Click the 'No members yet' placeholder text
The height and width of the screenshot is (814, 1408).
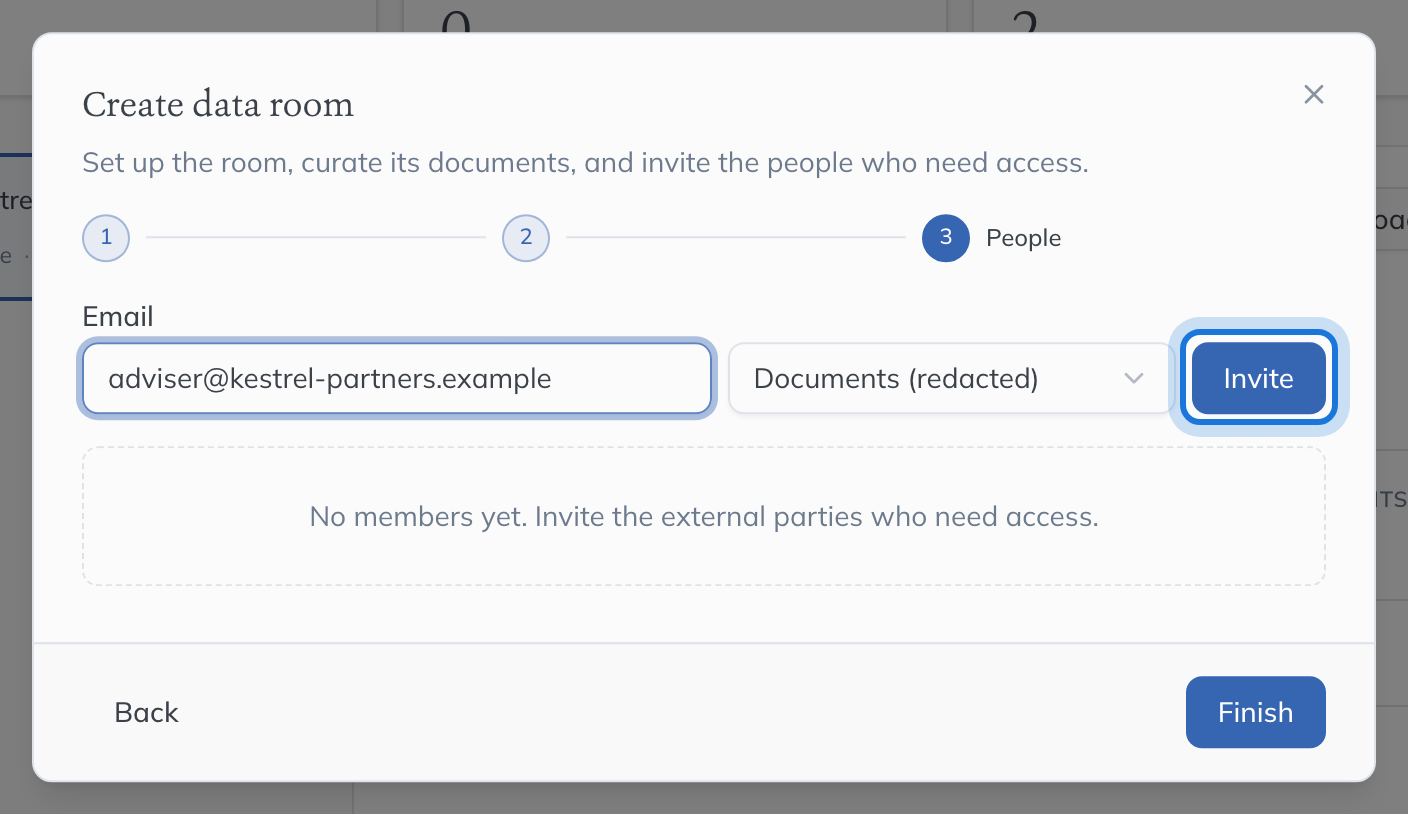coord(704,516)
